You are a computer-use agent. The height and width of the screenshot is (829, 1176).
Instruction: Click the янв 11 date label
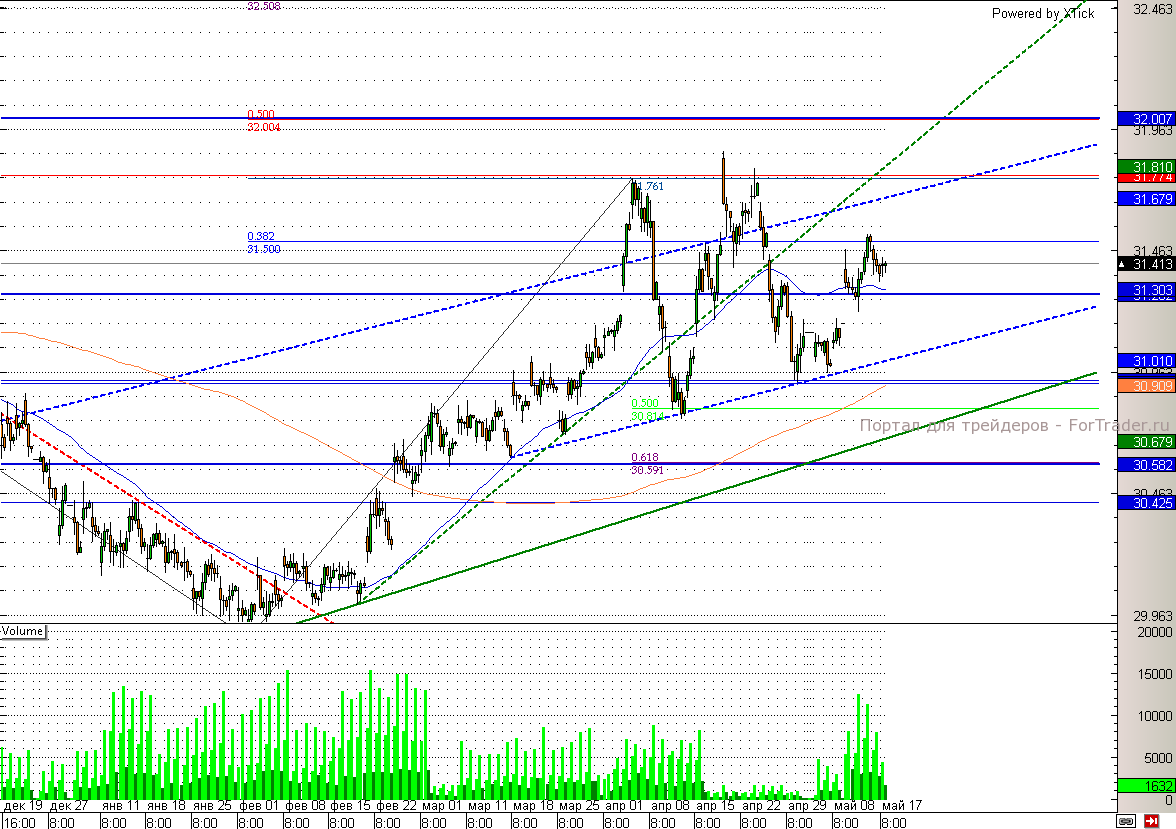click(x=121, y=805)
